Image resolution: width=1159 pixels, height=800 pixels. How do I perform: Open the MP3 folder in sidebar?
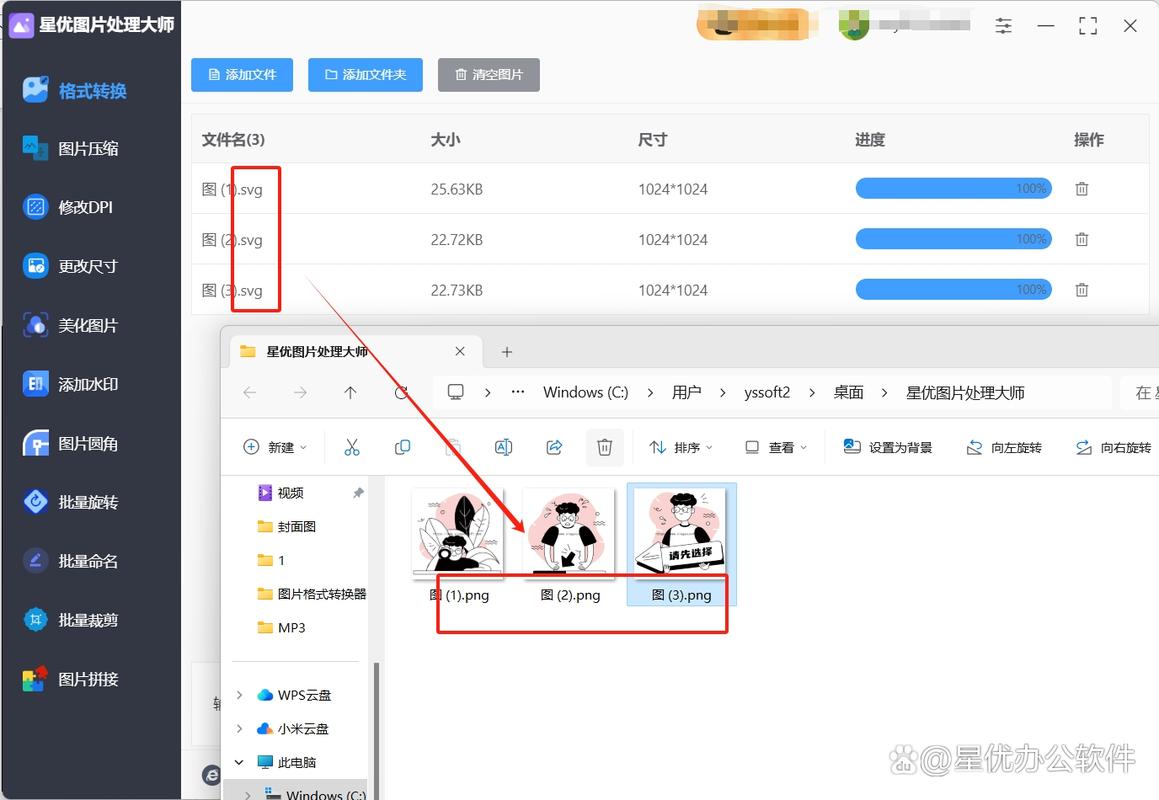click(x=283, y=627)
